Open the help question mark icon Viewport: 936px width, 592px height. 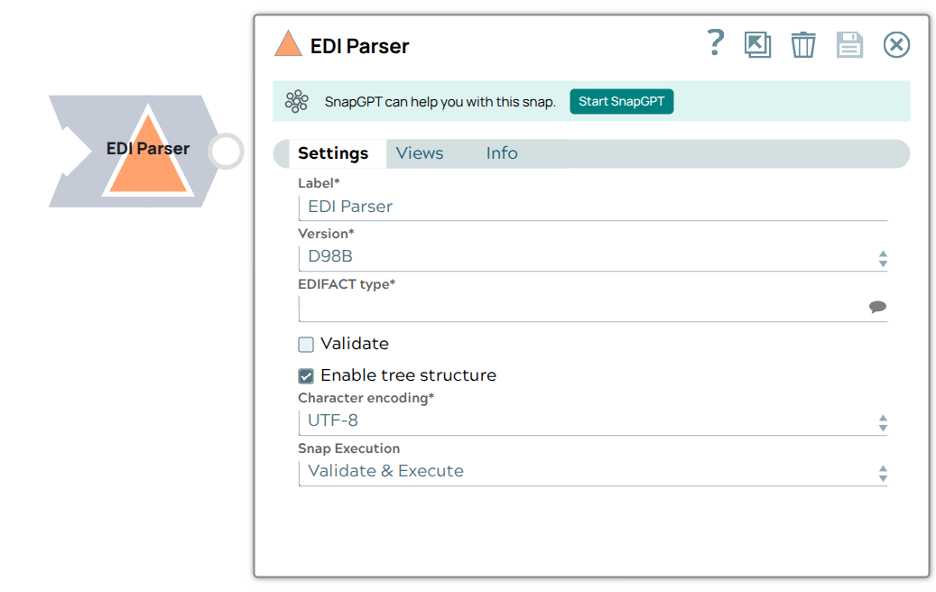[x=715, y=43]
